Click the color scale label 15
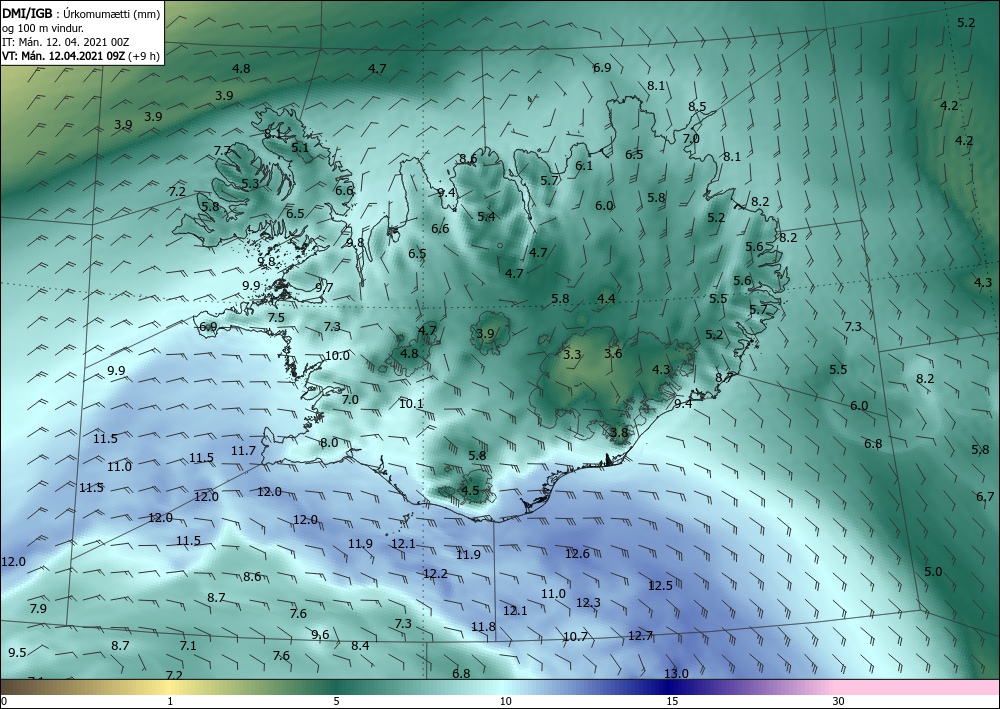The image size is (1000, 709). 672,702
